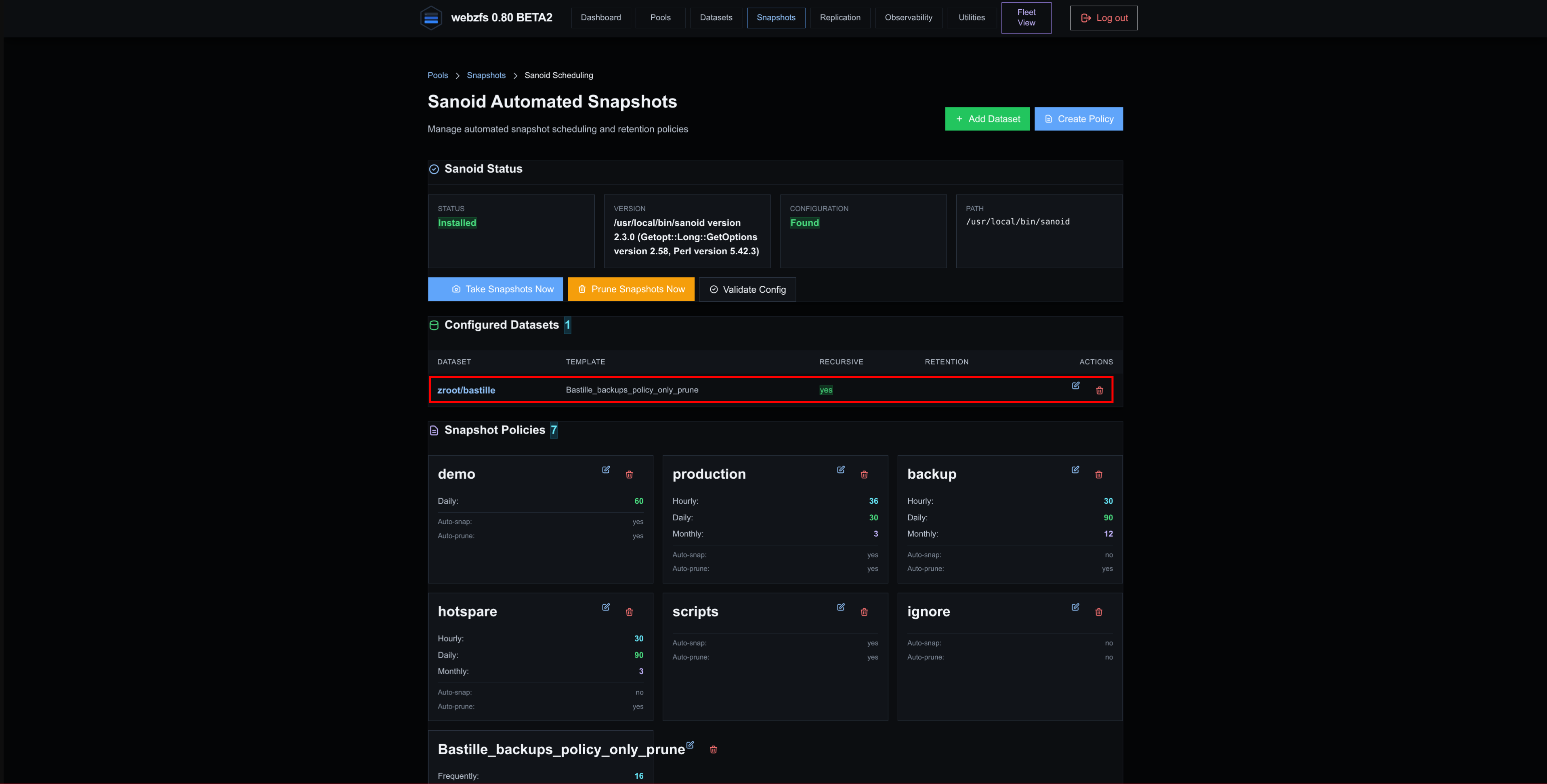The width and height of the screenshot is (1547, 784).
Task: Switch to the Observability tab
Action: 908,17
